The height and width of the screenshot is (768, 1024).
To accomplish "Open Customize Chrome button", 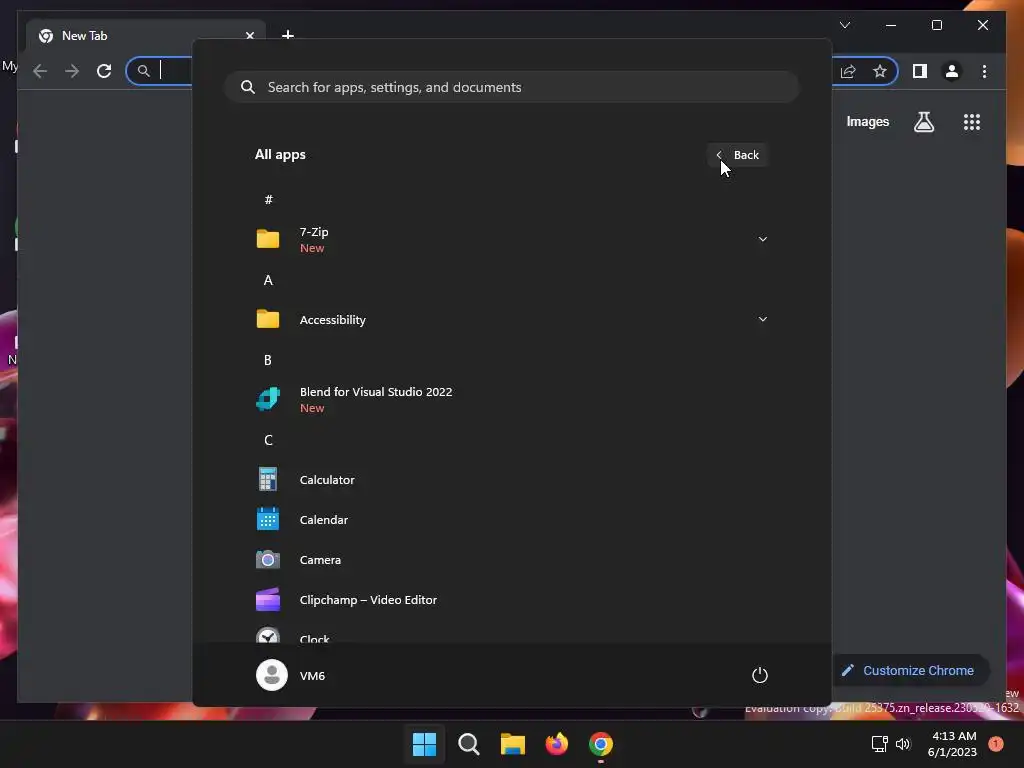I will tap(910, 671).
